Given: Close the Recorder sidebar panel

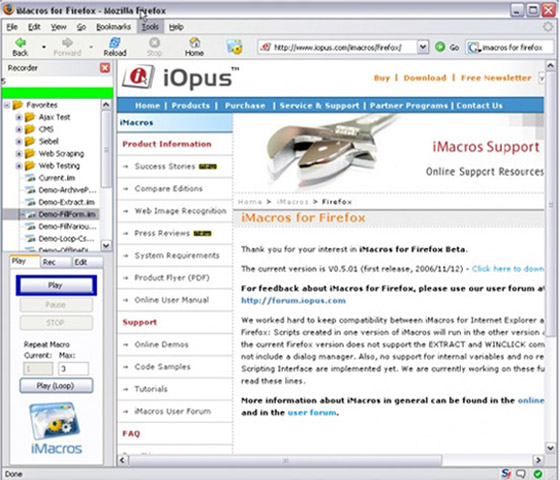Looking at the screenshot, I should [x=105, y=68].
